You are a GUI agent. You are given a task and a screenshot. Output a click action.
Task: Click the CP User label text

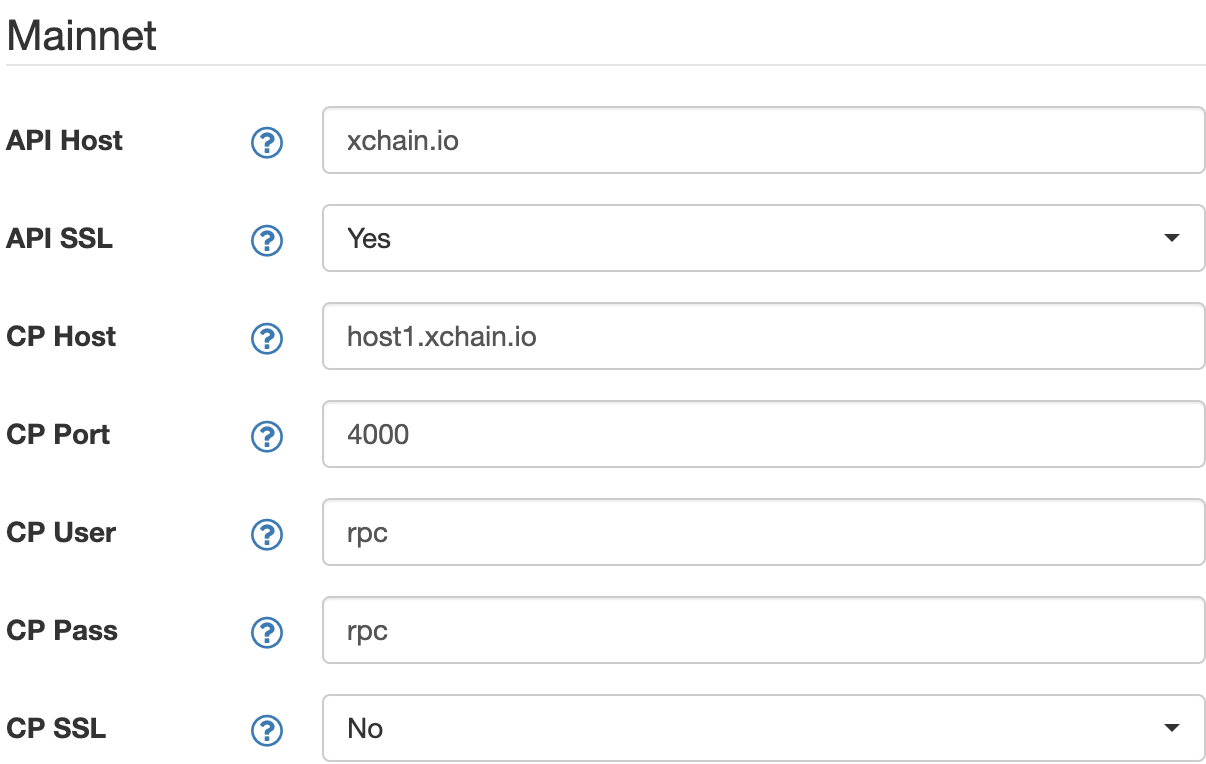[x=61, y=533]
